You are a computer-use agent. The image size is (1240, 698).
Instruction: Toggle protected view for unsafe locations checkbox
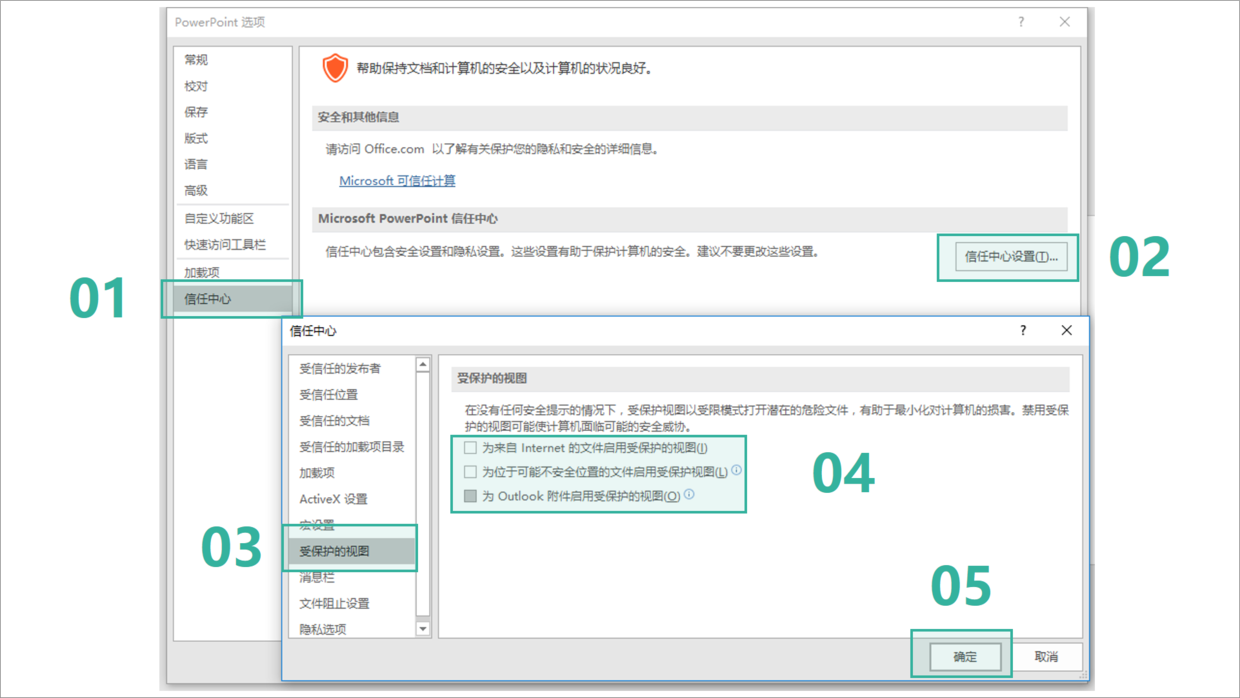point(470,472)
